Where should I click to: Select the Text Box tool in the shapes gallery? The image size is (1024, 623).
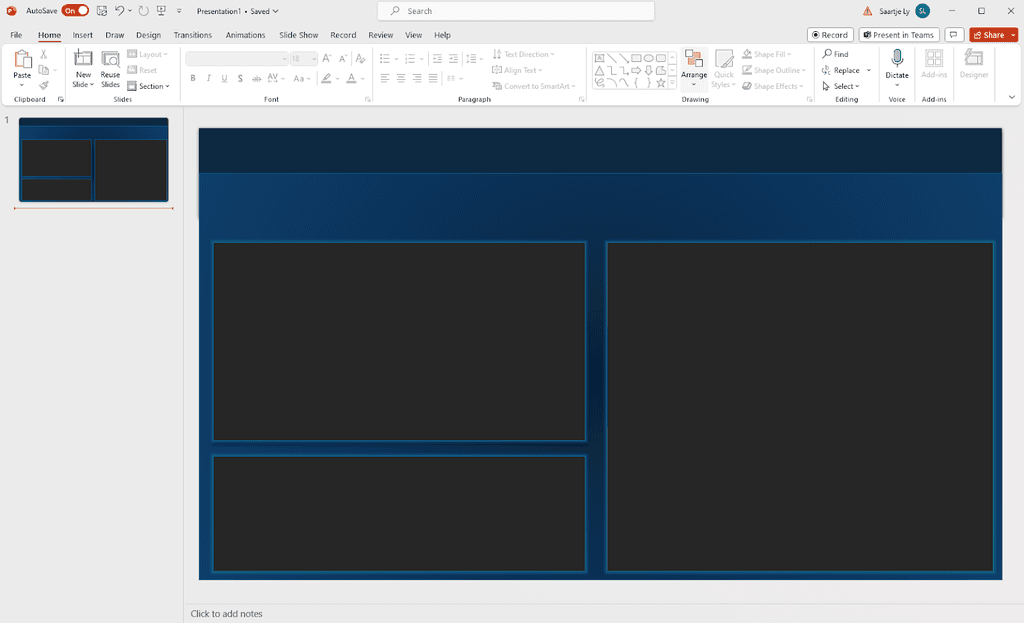click(x=600, y=58)
